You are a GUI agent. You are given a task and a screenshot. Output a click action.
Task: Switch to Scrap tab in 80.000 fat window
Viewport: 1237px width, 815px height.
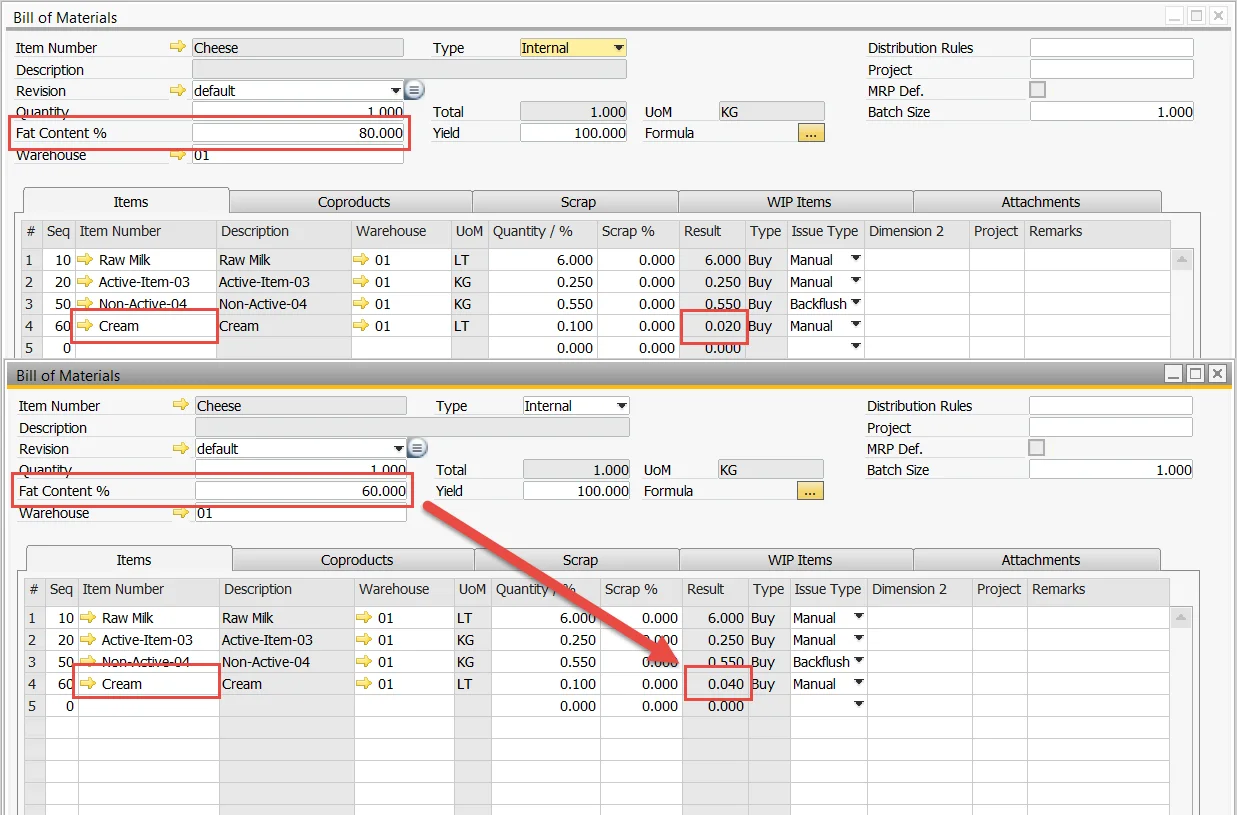pos(578,202)
